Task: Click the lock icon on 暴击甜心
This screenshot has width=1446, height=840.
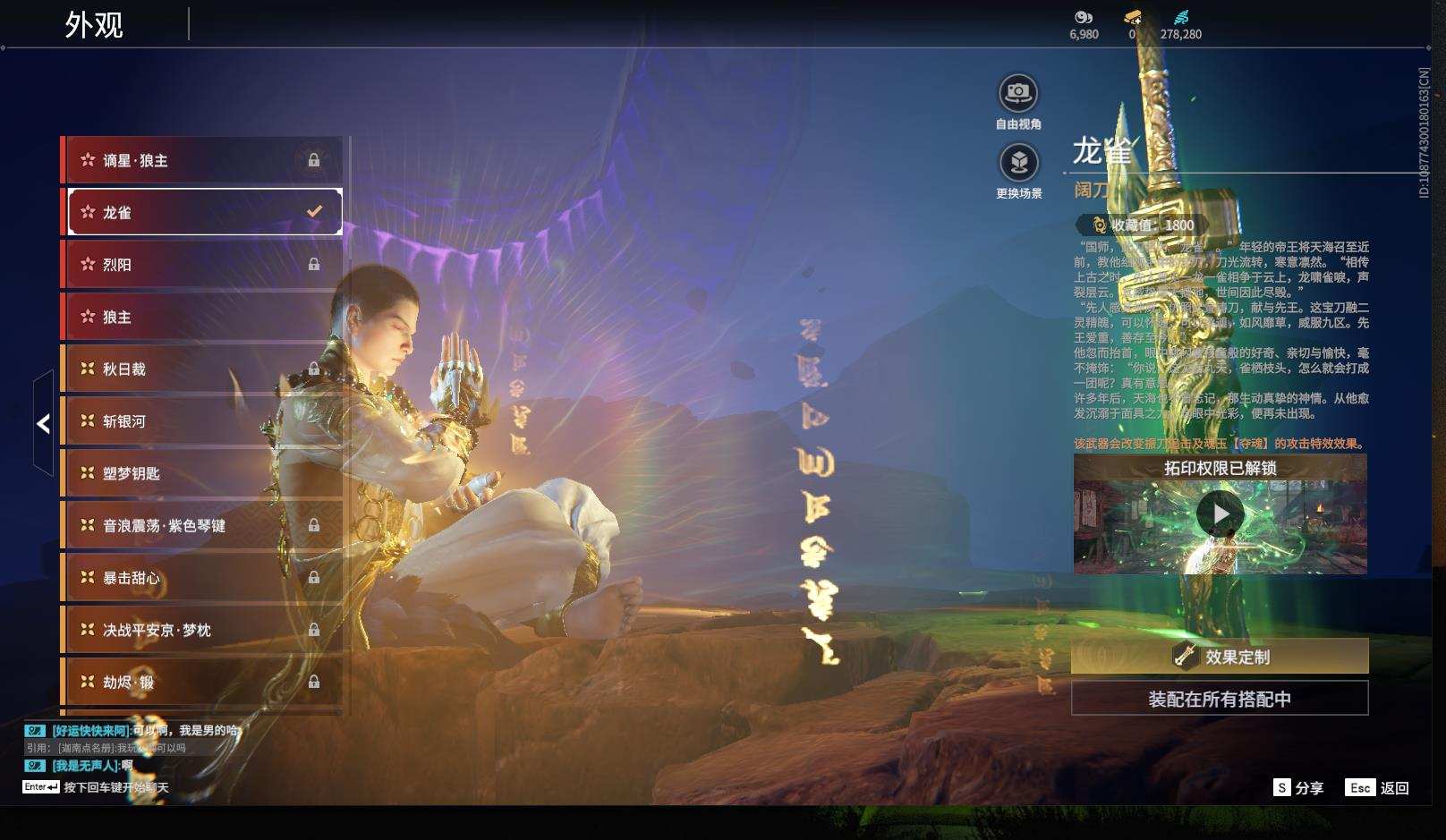Action: click(x=314, y=578)
